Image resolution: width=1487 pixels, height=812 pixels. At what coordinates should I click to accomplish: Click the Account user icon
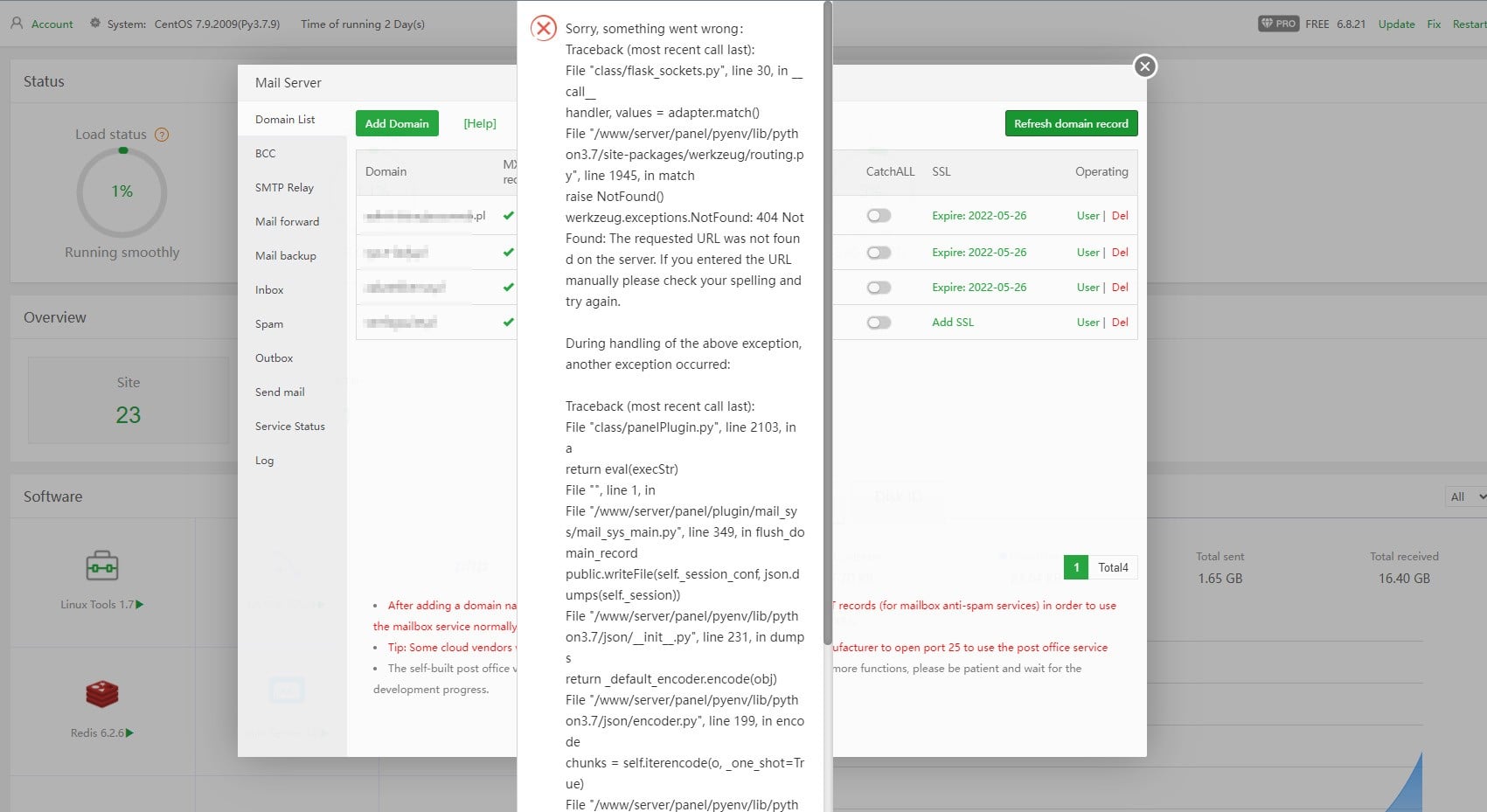17,24
